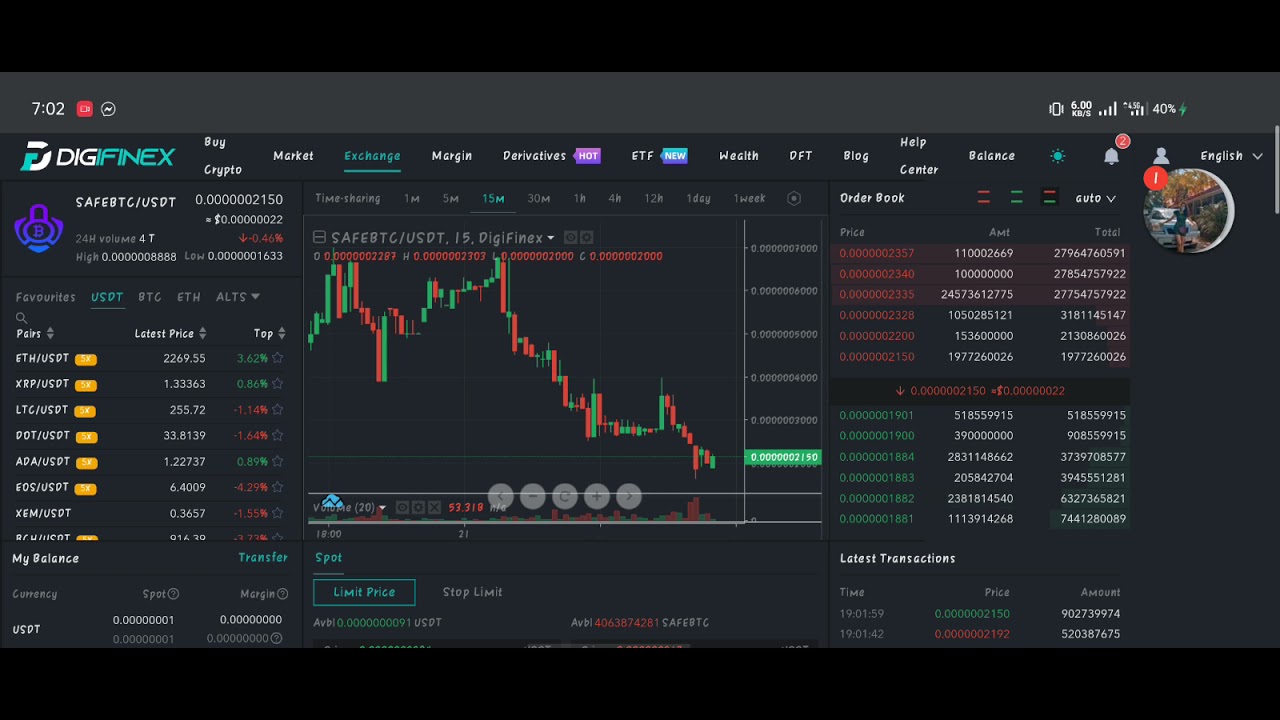Screen dimensions: 1280x720
Task: Switch to Favourites tab
Action: pyautogui.click(x=45, y=297)
